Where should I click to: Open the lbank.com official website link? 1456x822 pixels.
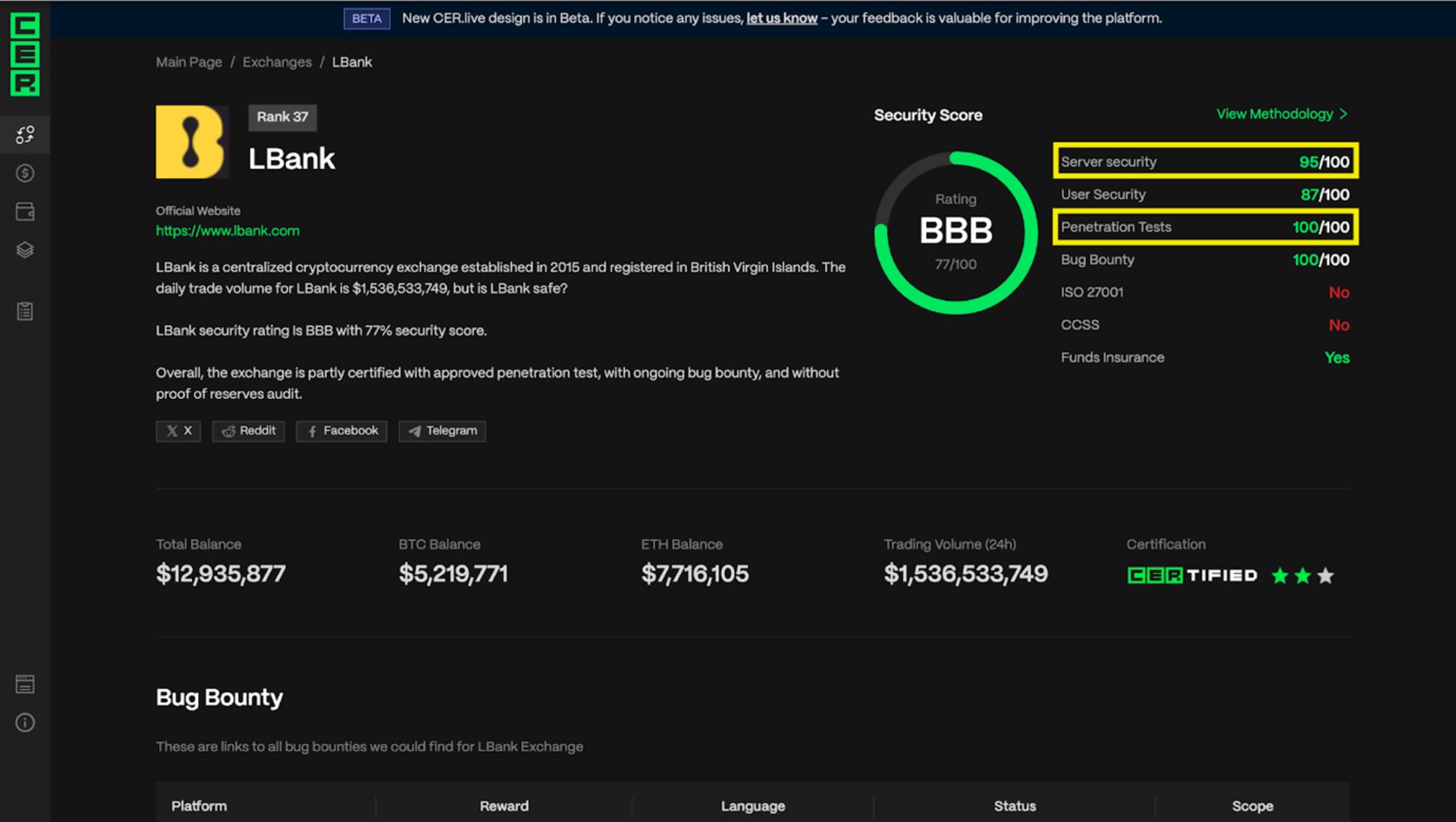tap(227, 231)
